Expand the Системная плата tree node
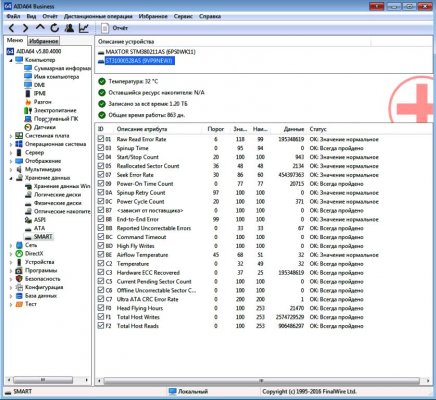The height and width of the screenshot is (400, 436). pos(11,136)
